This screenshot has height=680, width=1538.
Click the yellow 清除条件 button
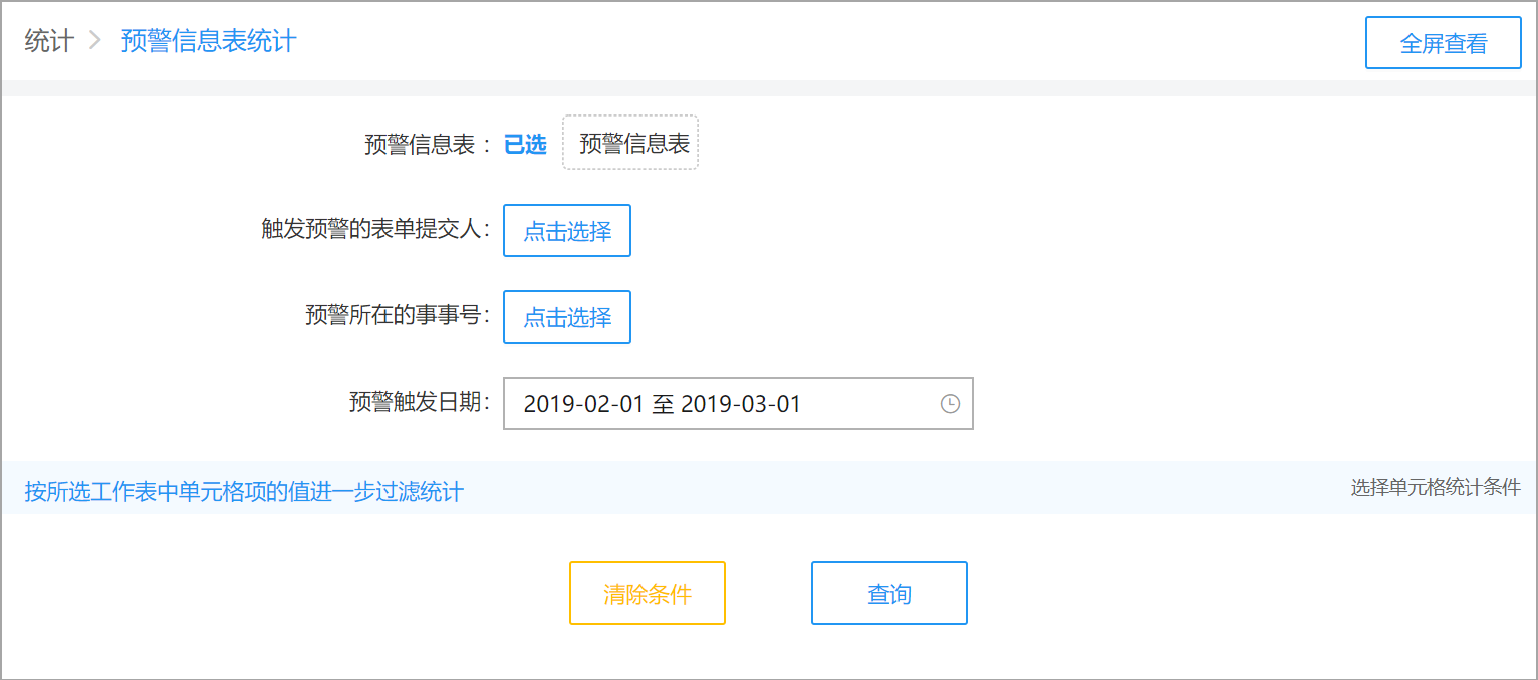pyautogui.click(x=647, y=593)
